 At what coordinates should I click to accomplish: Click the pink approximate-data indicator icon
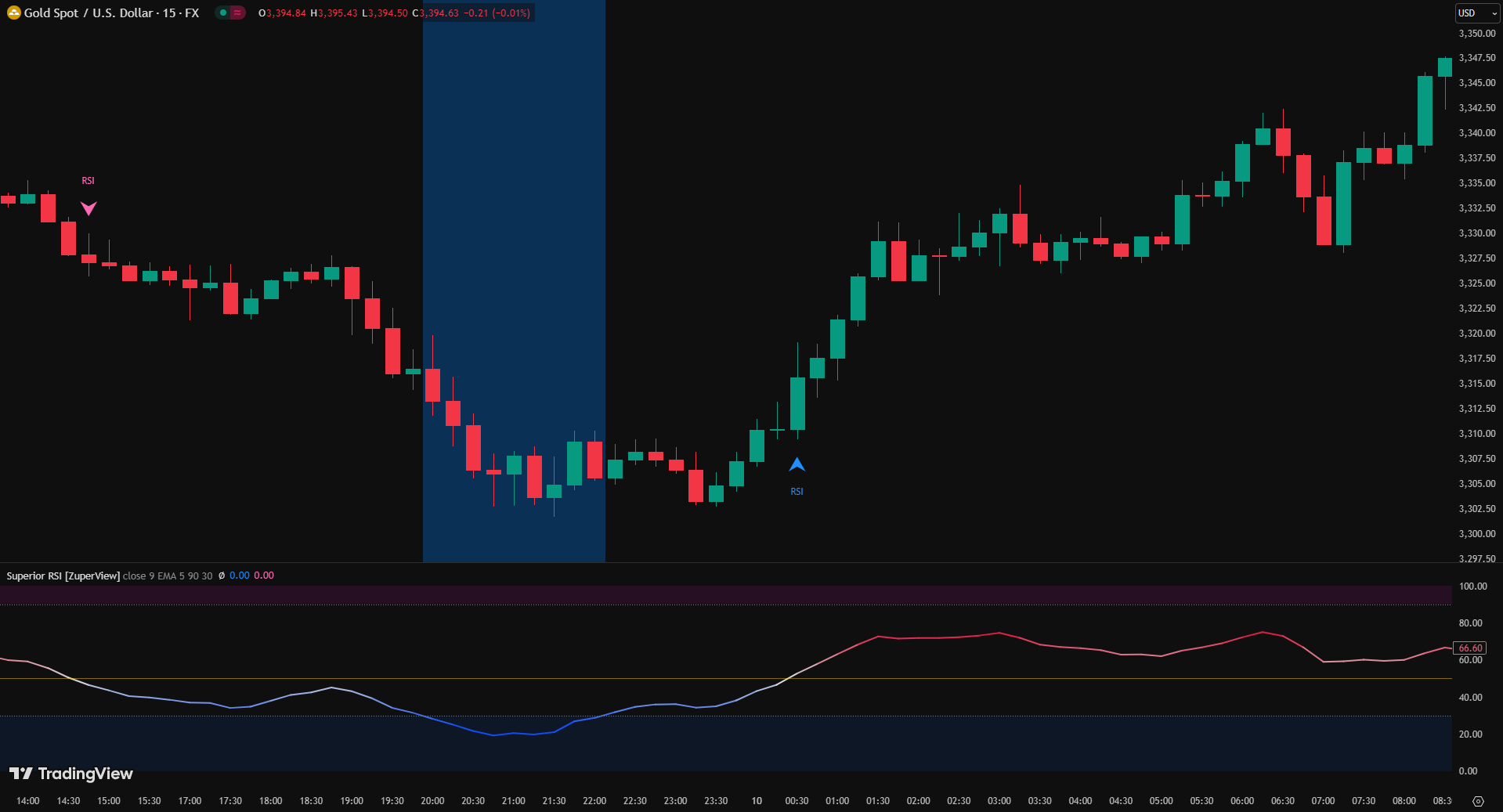[237, 13]
